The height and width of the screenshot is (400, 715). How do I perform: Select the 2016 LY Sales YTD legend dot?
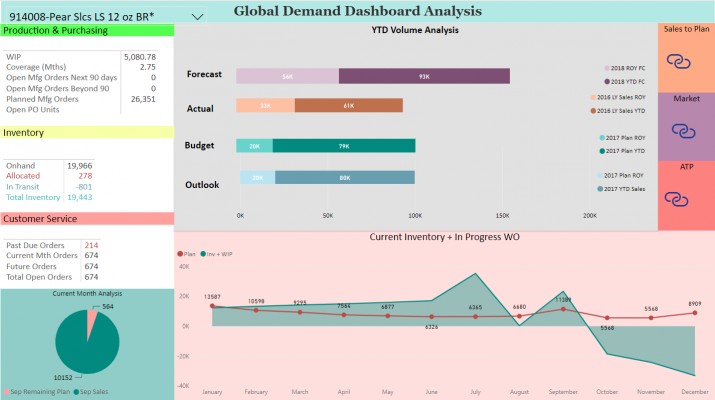coord(593,111)
